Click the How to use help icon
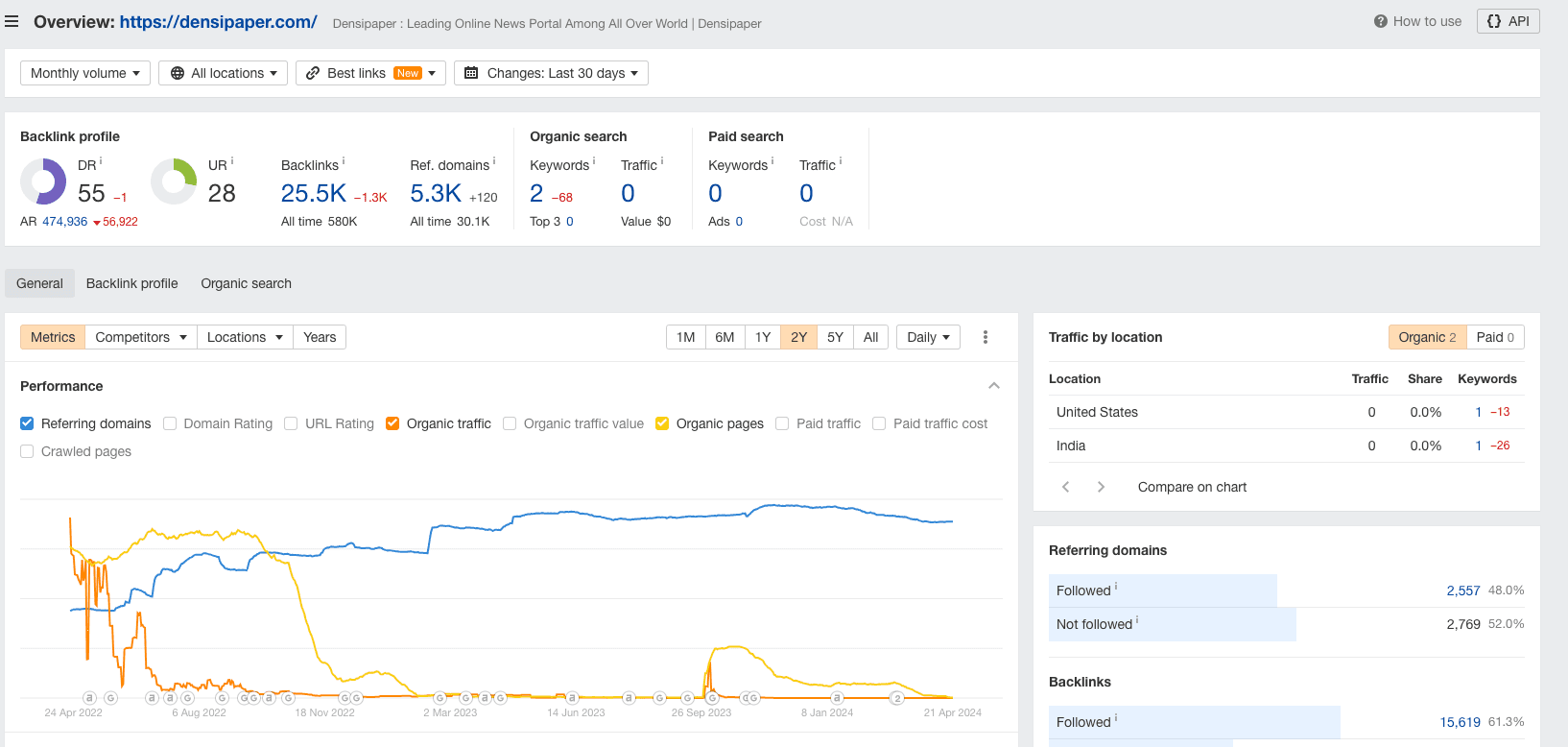This screenshot has width=1568, height=747. tap(1380, 21)
